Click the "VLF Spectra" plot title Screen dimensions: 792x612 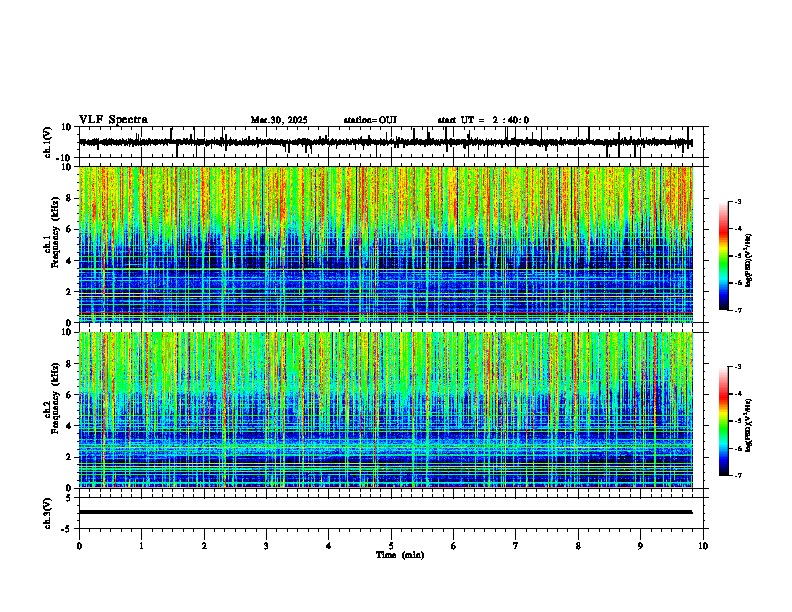coord(113,120)
